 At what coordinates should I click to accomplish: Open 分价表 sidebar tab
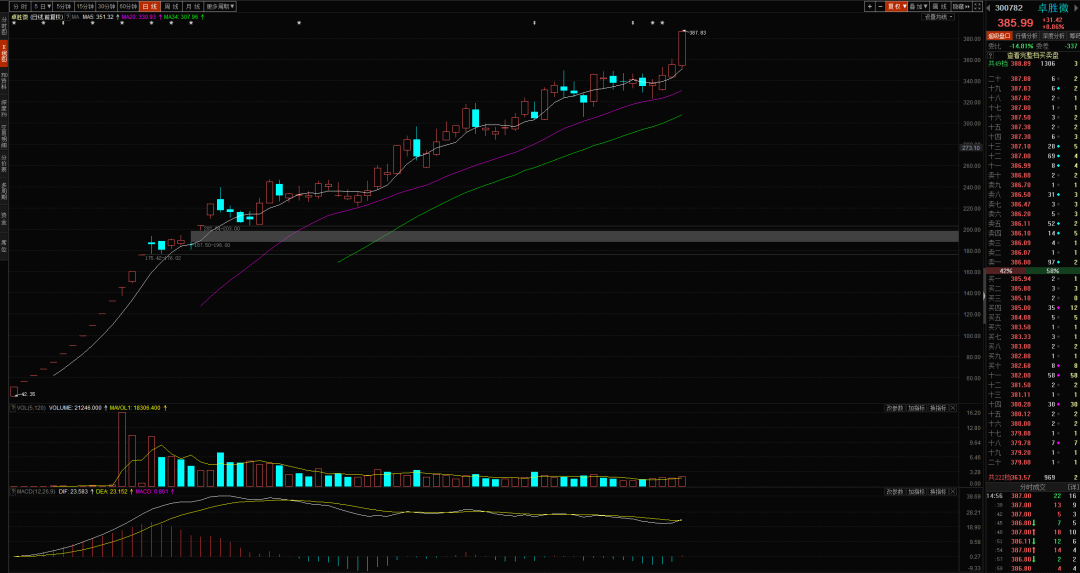click(4, 163)
